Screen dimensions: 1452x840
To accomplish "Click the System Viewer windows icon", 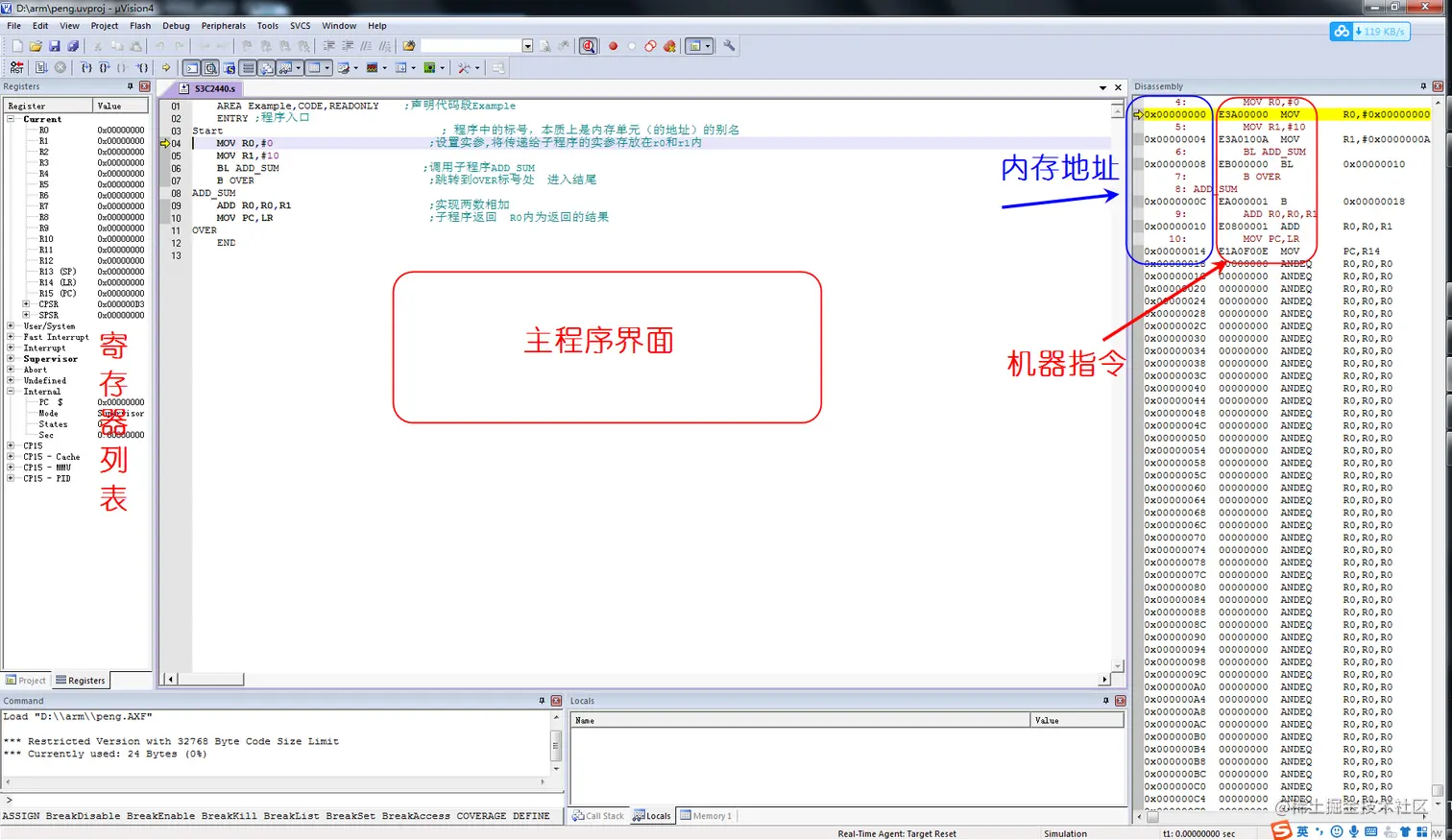I will (x=428, y=68).
